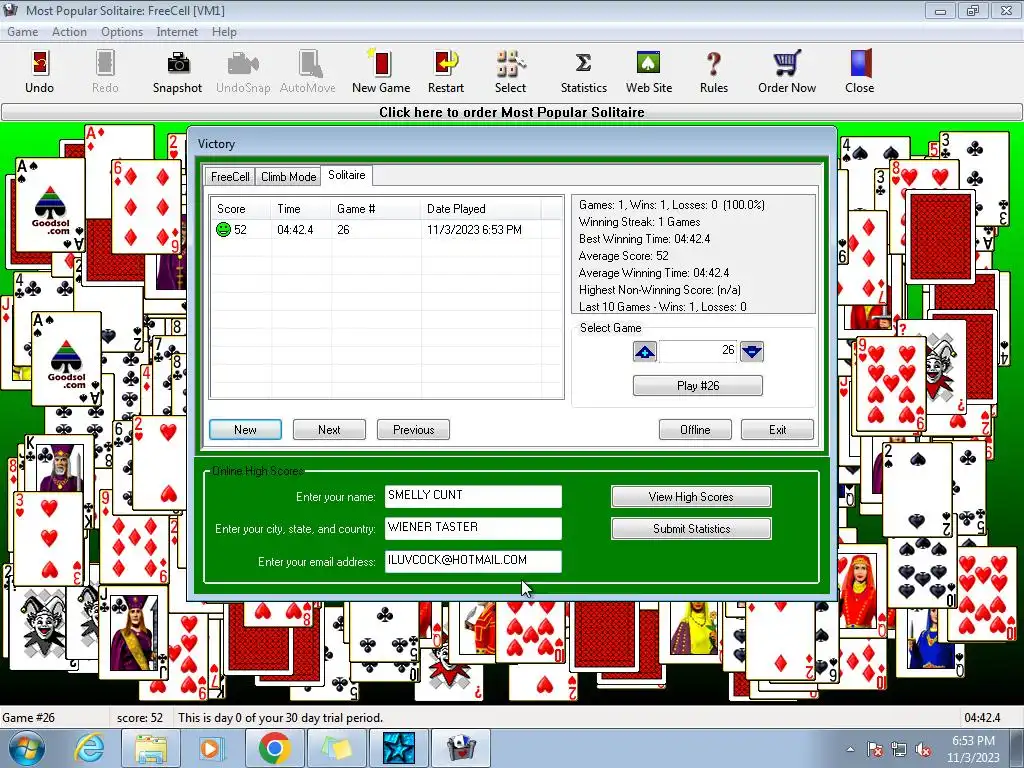Image resolution: width=1024 pixels, height=768 pixels.
Task: Click the Play #26 button
Action: click(697, 385)
